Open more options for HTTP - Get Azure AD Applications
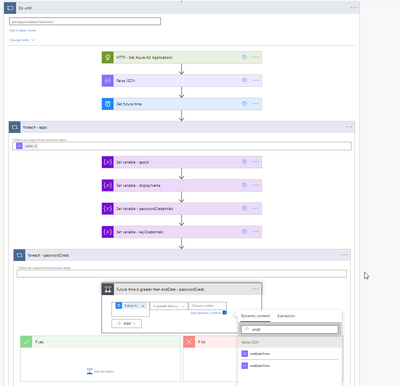The height and width of the screenshot is (386, 400). click(256, 57)
